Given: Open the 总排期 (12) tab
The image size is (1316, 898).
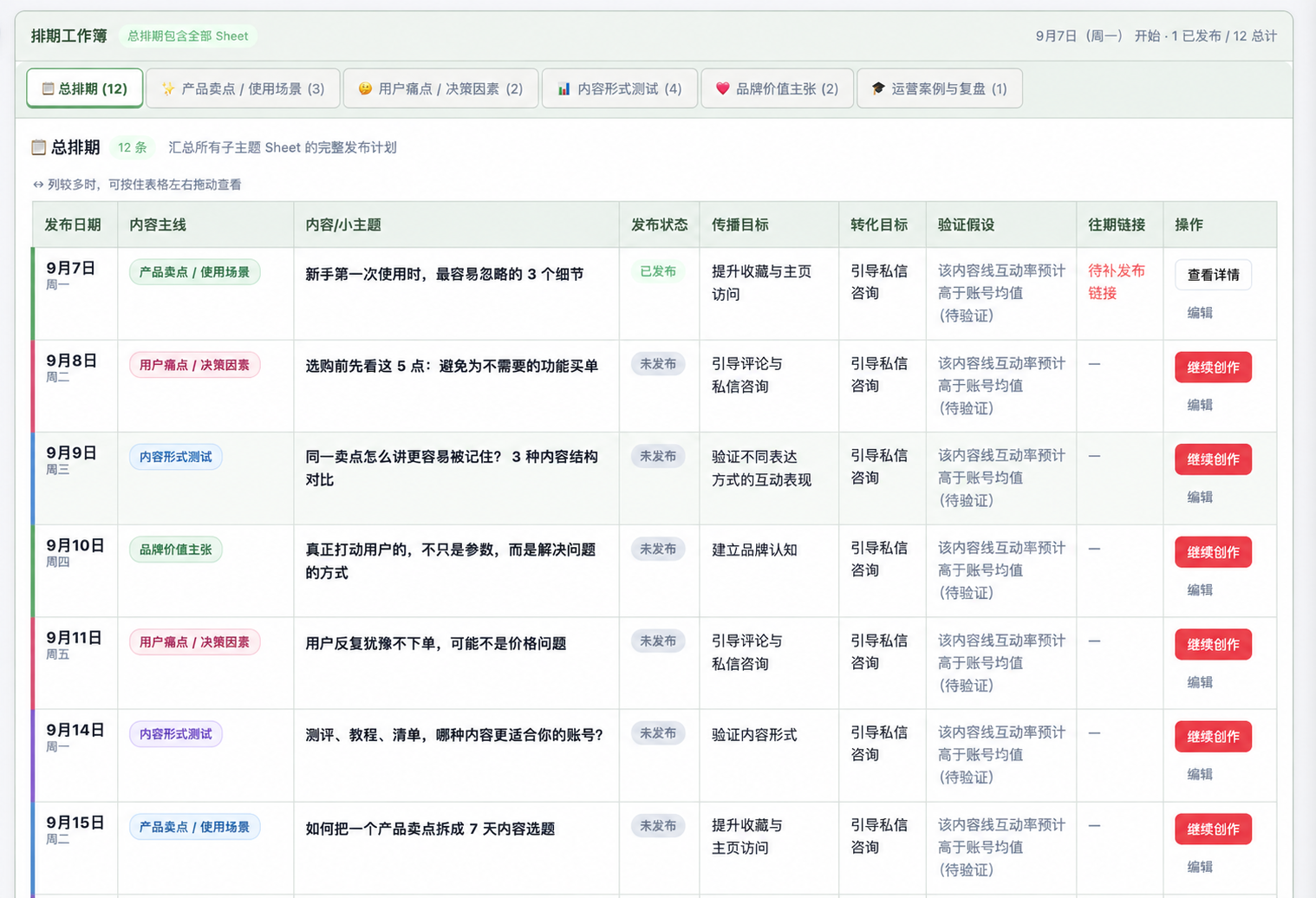Looking at the screenshot, I should [x=85, y=88].
